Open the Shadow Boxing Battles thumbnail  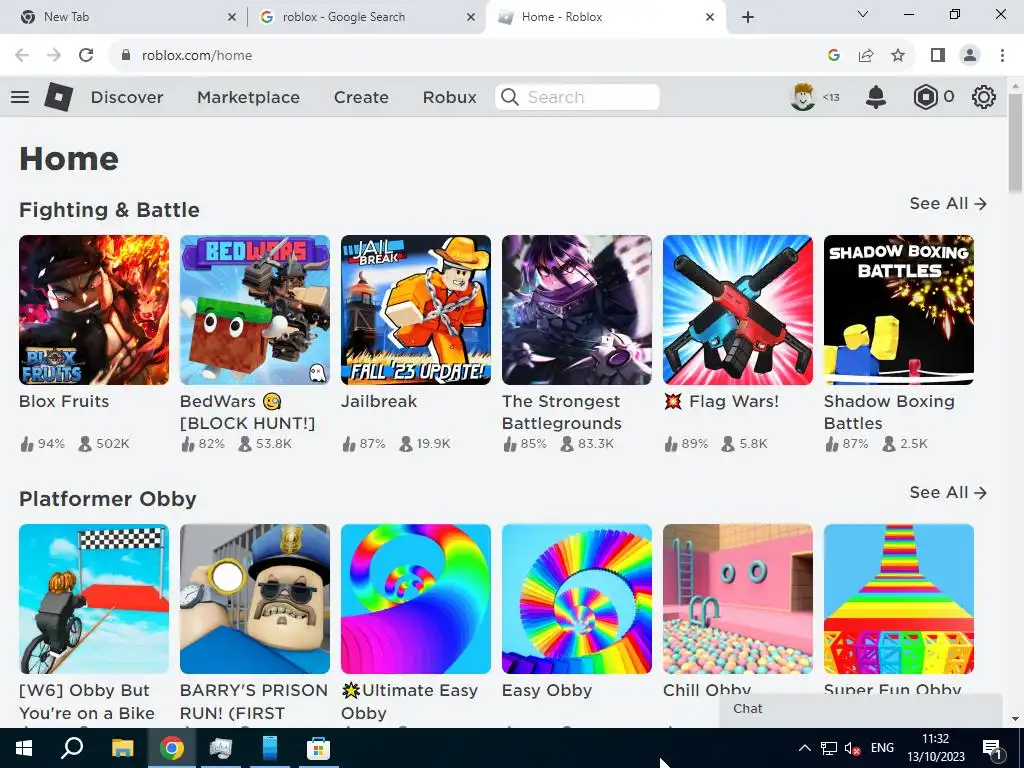[899, 310]
